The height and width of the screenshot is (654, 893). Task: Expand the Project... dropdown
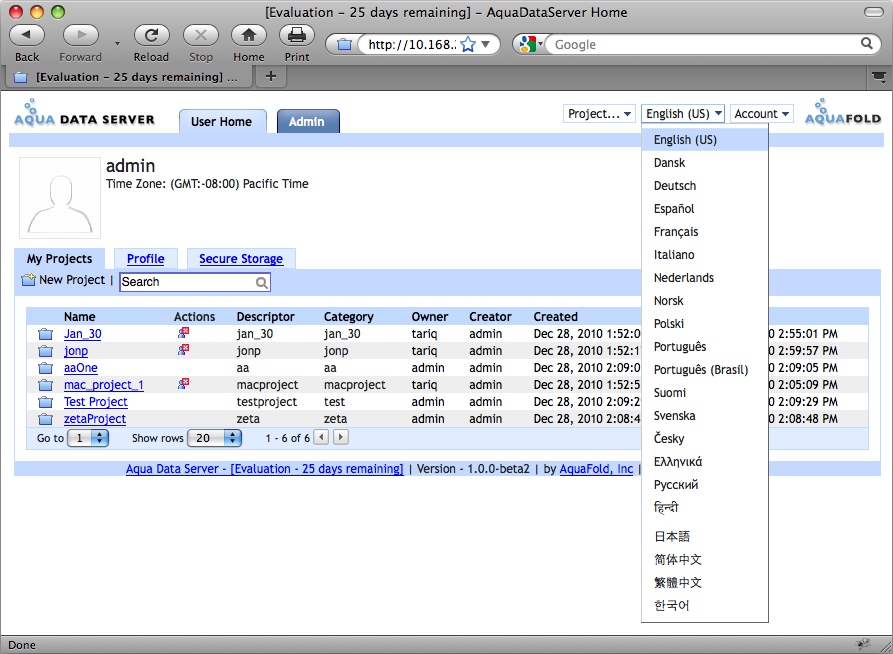(600, 114)
